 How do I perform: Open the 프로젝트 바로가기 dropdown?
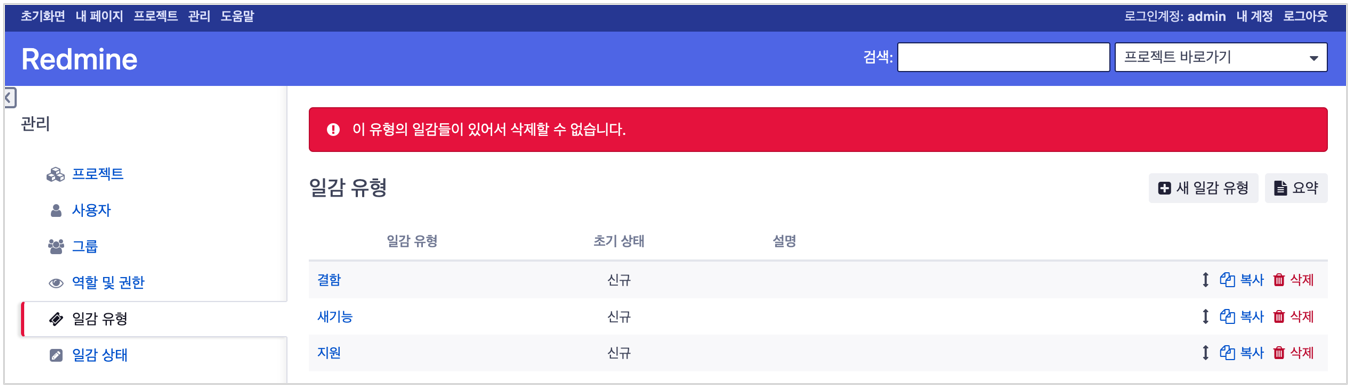click(x=1221, y=58)
